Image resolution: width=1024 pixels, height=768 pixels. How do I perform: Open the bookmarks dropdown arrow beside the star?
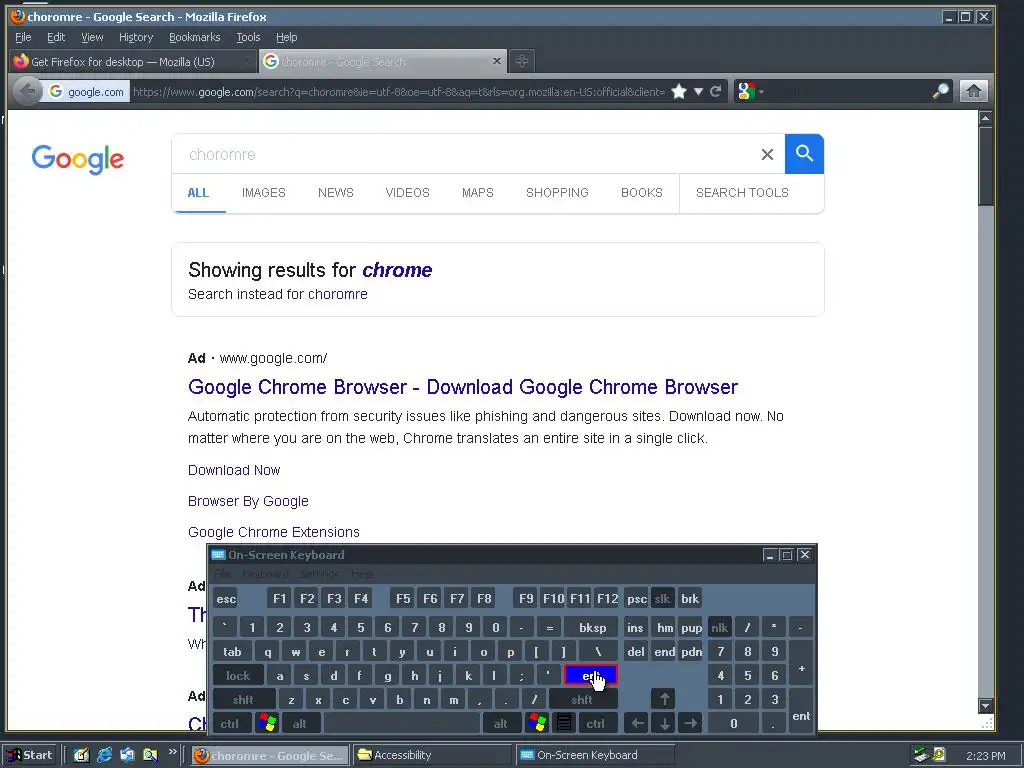click(698, 91)
